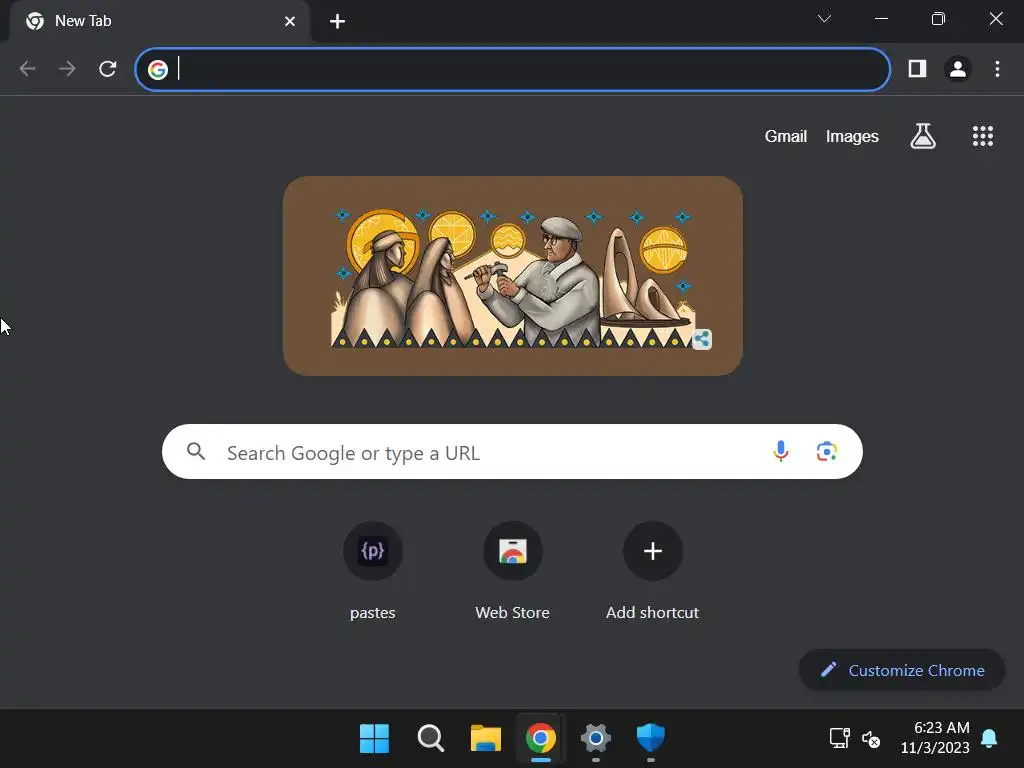The height and width of the screenshot is (768, 1024).
Task: Open the Google Doodle artwork
Action: 513,276
